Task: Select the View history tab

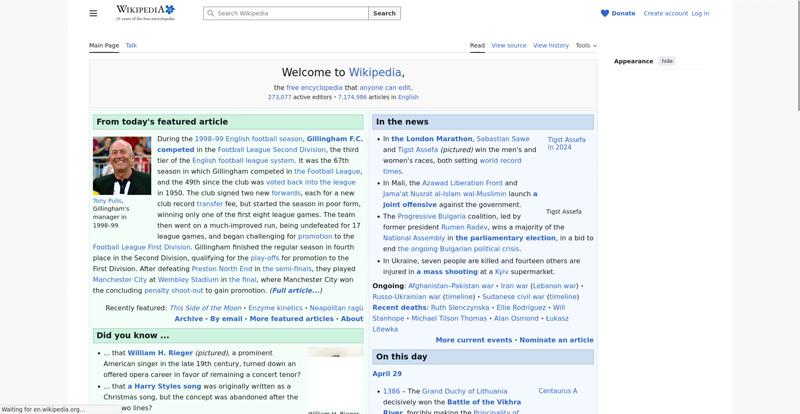Action: tap(550, 45)
